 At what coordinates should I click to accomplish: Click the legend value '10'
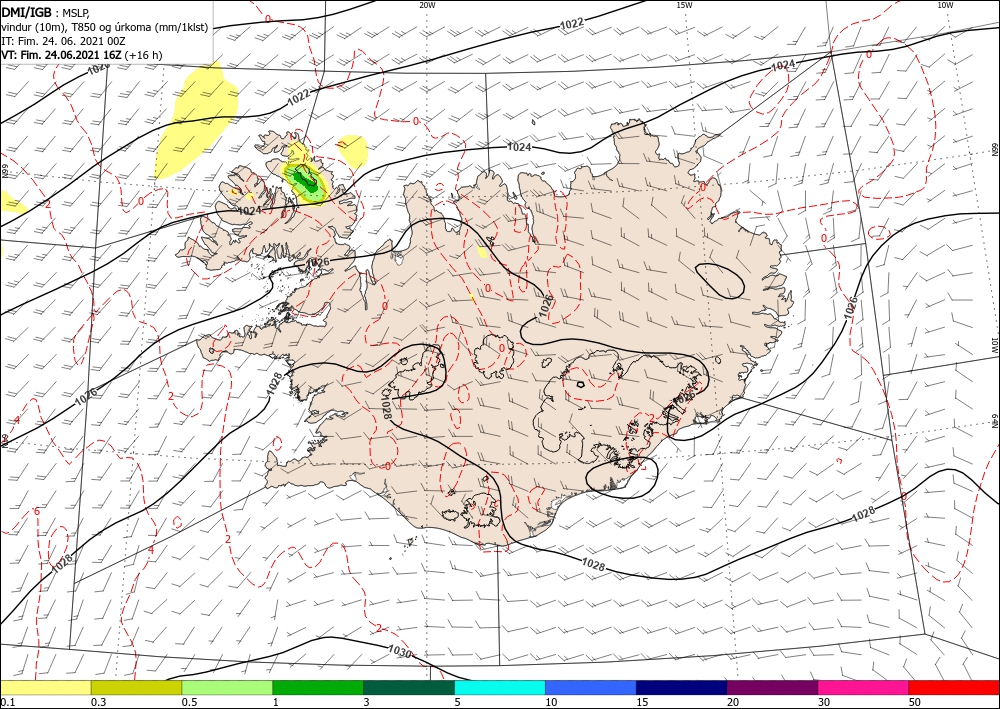[x=551, y=702]
